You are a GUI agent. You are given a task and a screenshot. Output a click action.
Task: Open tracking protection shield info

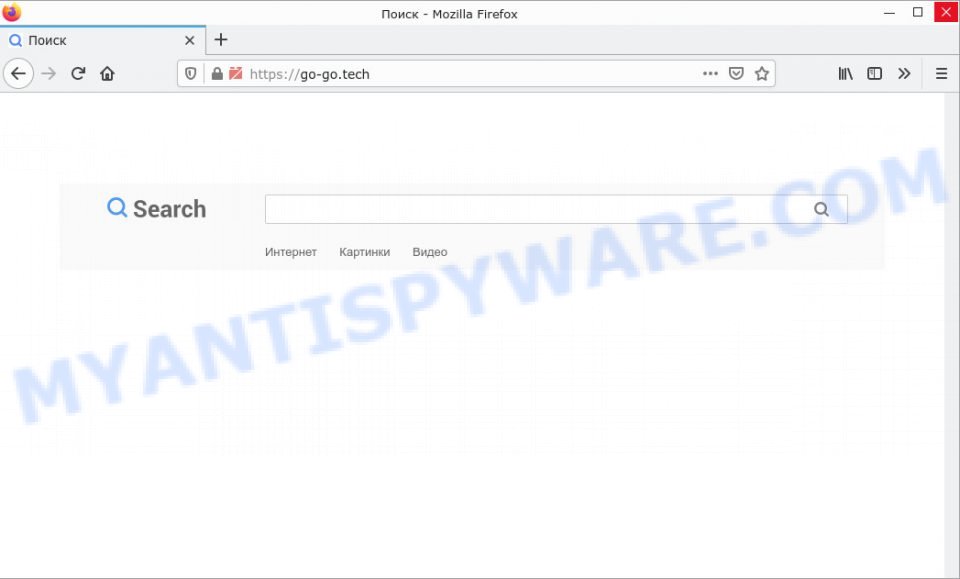point(190,74)
